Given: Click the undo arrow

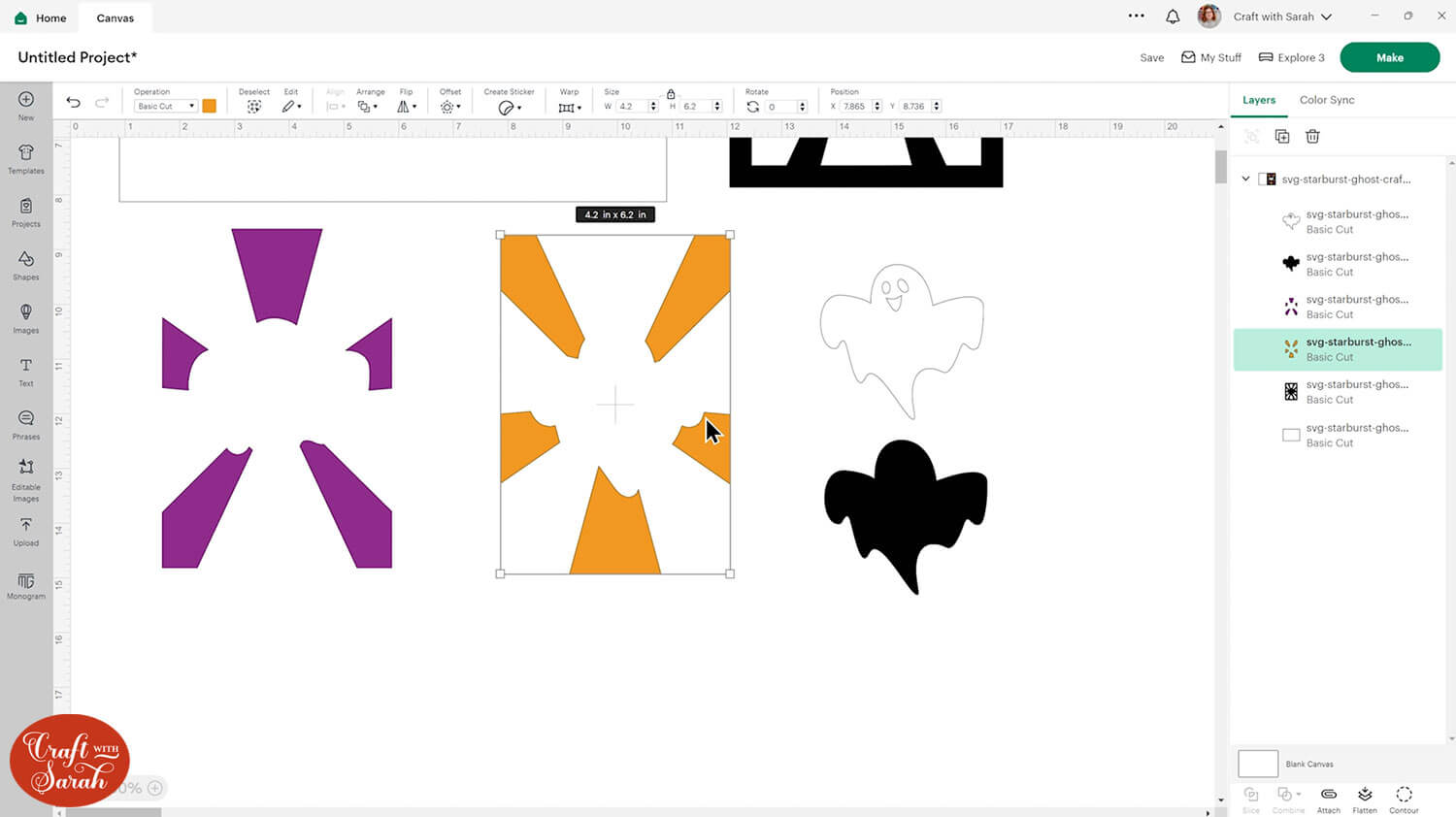Looking at the screenshot, I should coord(73,101).
